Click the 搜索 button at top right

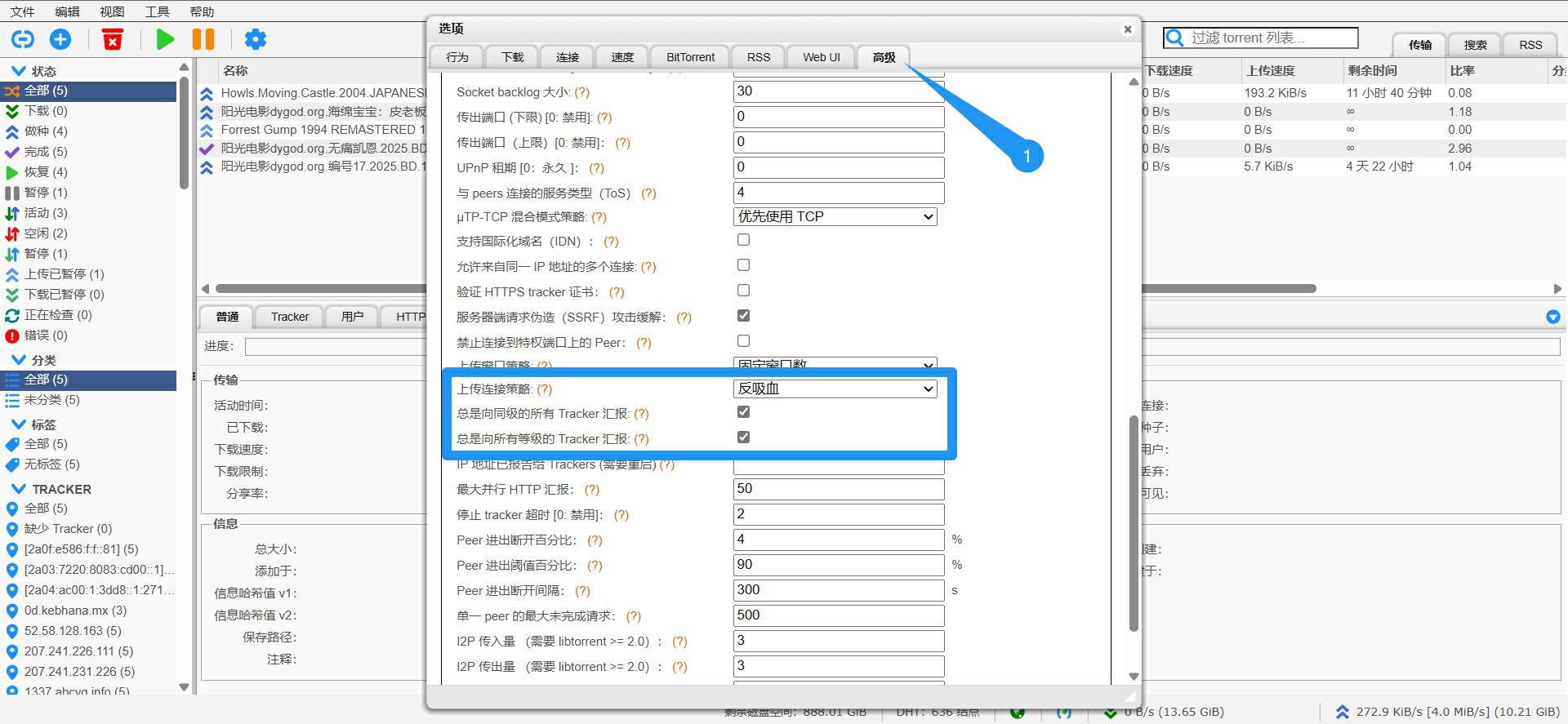[1475, 45]
